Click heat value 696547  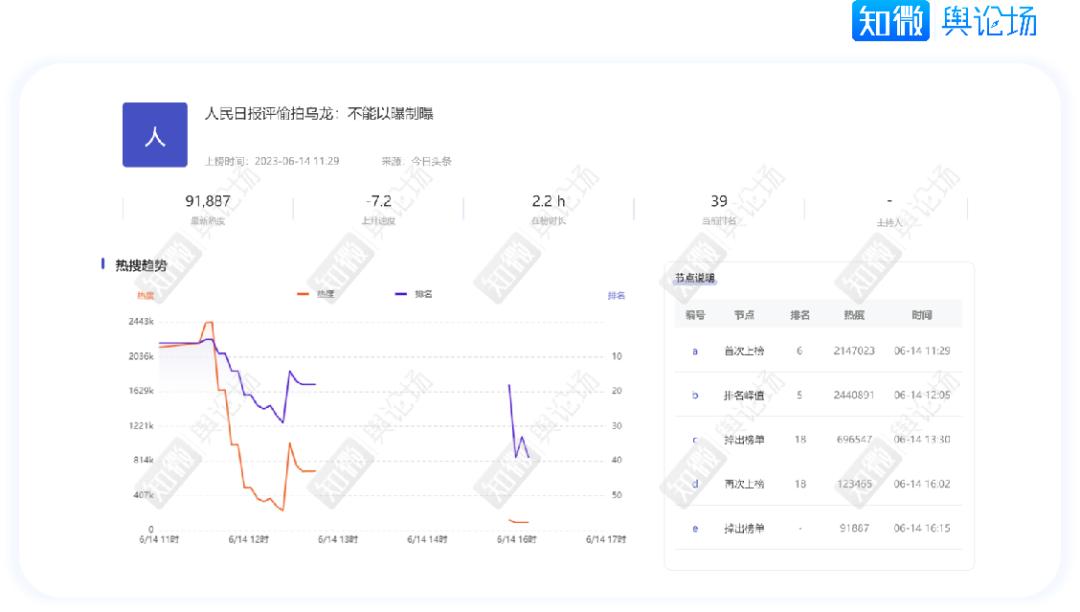pos(854,439)
